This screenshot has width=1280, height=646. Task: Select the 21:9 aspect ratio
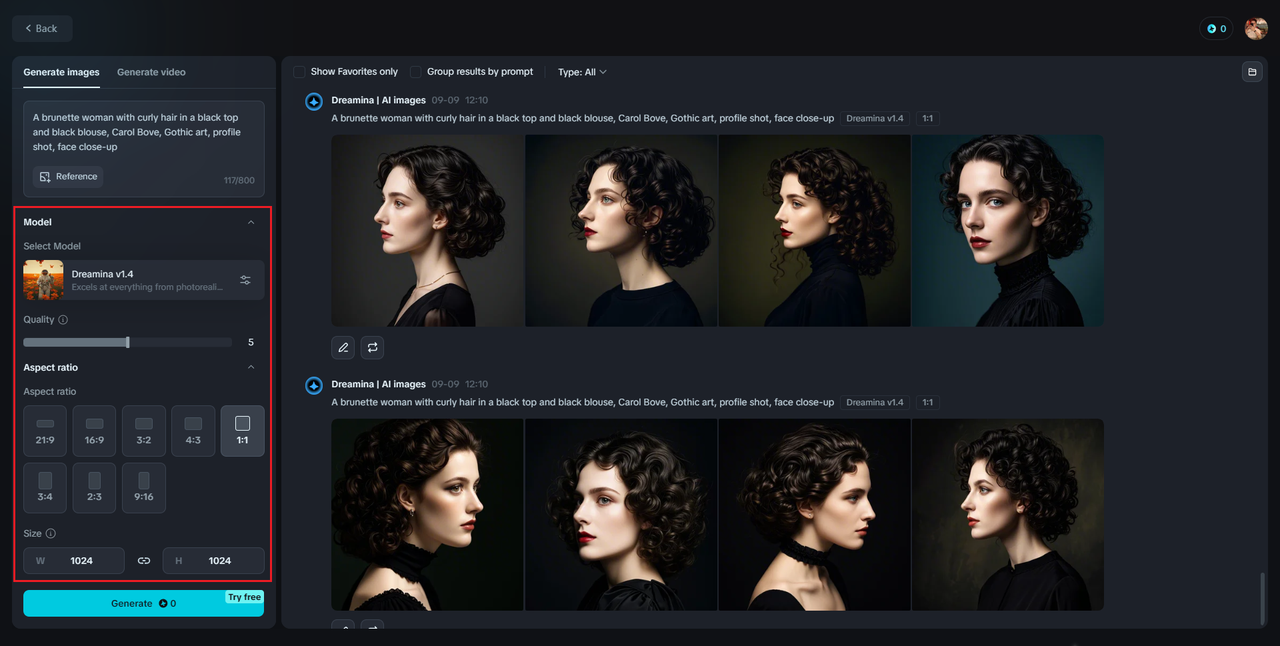pos(45,431)
